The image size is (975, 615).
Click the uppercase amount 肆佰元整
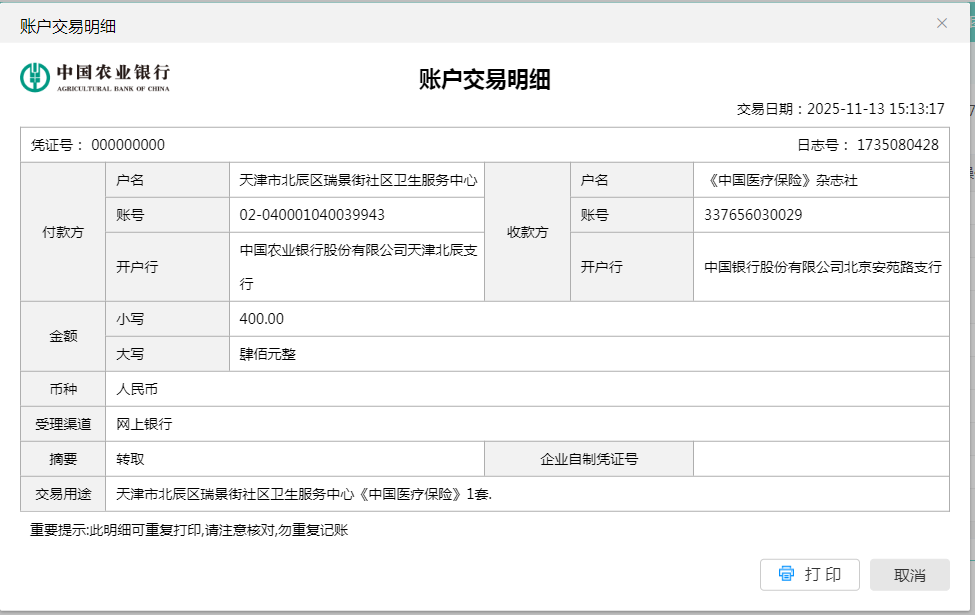point(268,354)
